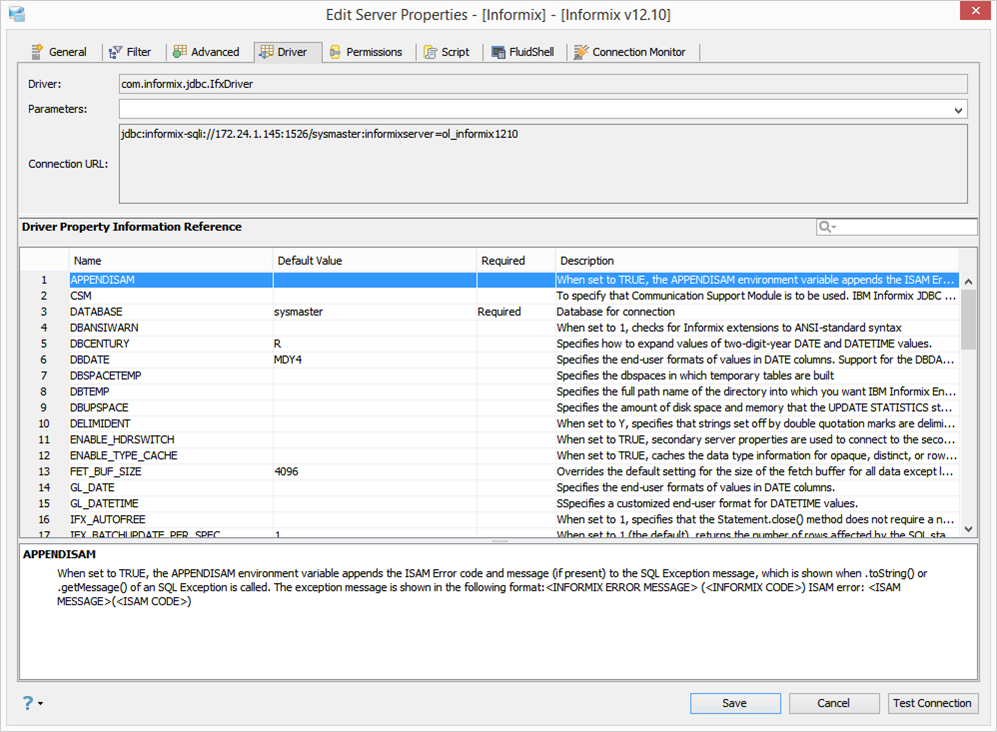Click the Required column header
The width and height of the screenshot is (997, 732).
coord(516,261)
